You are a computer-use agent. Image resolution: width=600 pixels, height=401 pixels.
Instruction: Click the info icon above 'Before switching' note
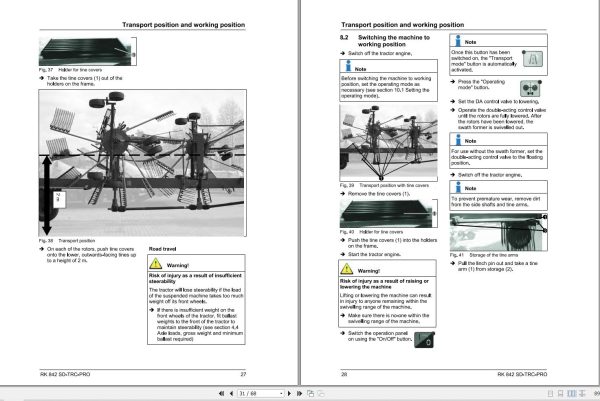pos(348,66)
